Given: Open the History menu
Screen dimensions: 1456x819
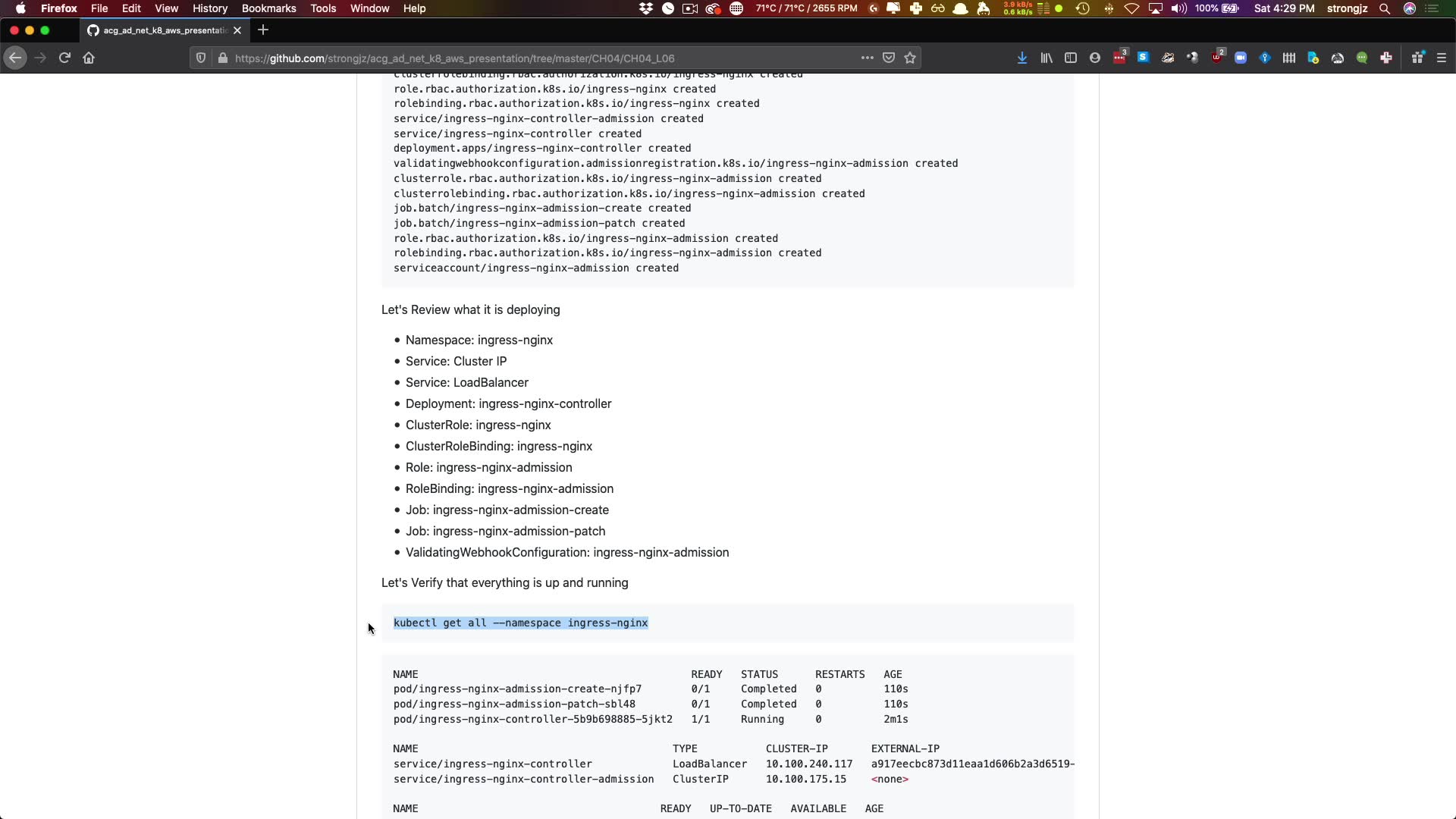Looking at the screenshot, I should coord(209,8).
